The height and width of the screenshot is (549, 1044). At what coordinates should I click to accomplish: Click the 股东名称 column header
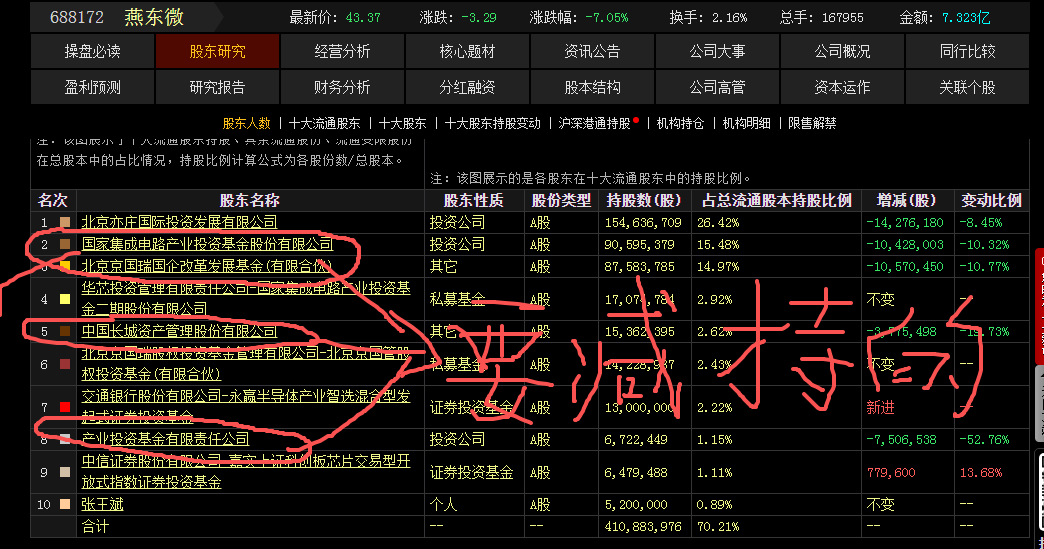(x=250, y=200)
